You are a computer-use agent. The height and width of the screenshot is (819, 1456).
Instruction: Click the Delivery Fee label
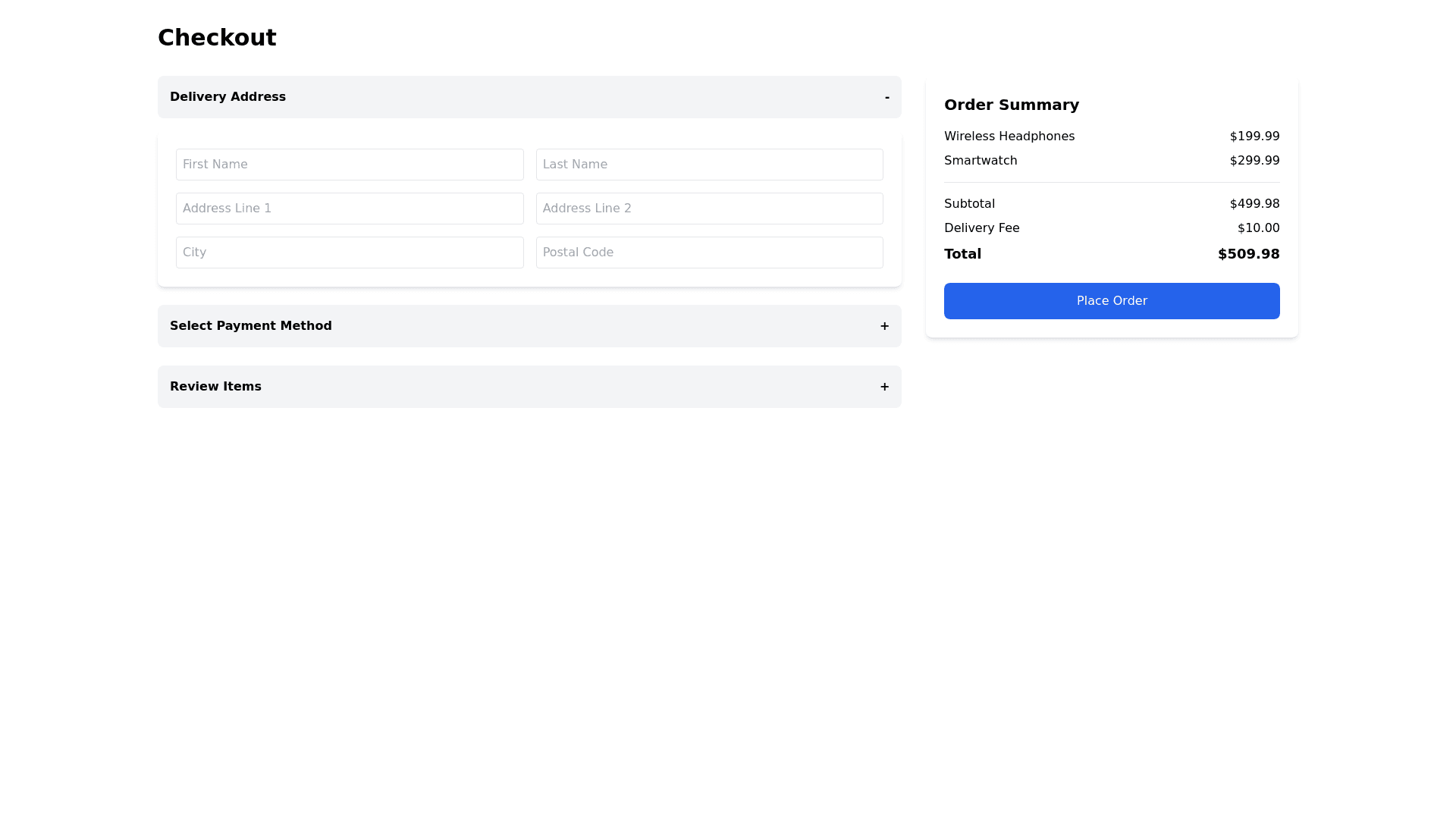point(982,228)
